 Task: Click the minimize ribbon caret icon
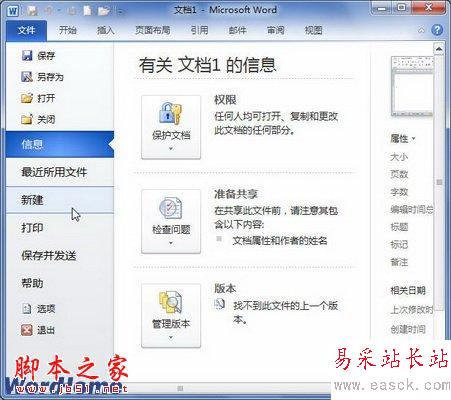422,30
